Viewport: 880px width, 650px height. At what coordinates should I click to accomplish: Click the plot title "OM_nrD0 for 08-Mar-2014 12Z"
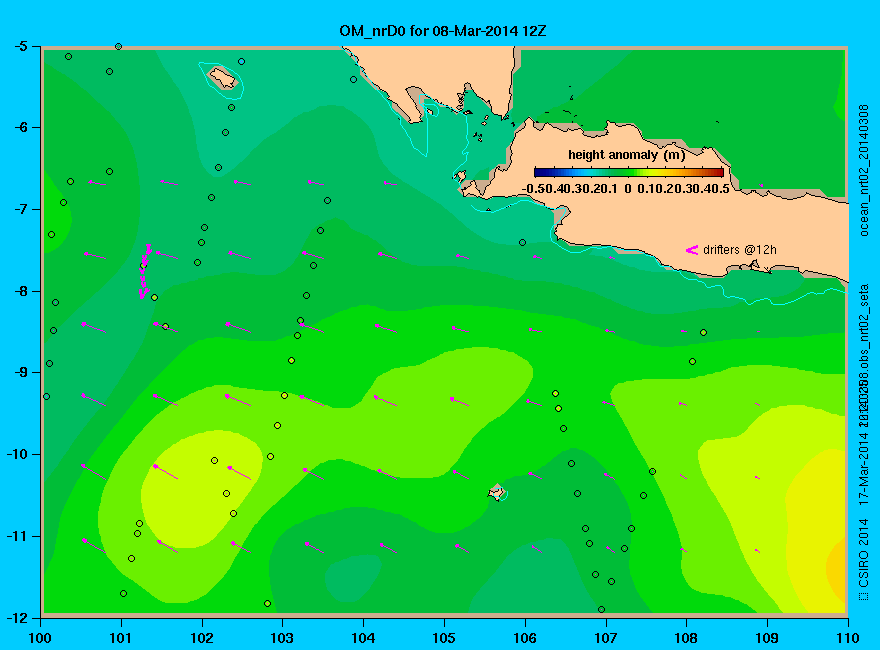442,30
